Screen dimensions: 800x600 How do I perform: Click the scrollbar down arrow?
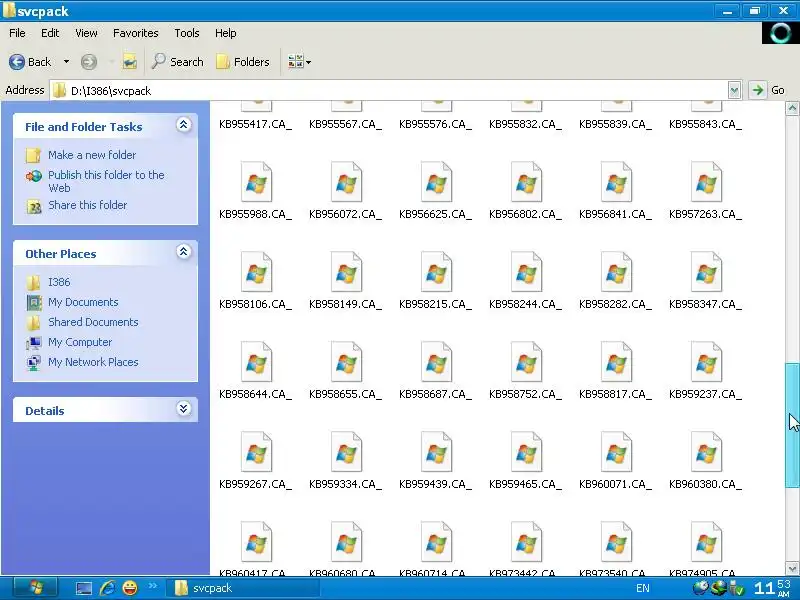point(792,568)
